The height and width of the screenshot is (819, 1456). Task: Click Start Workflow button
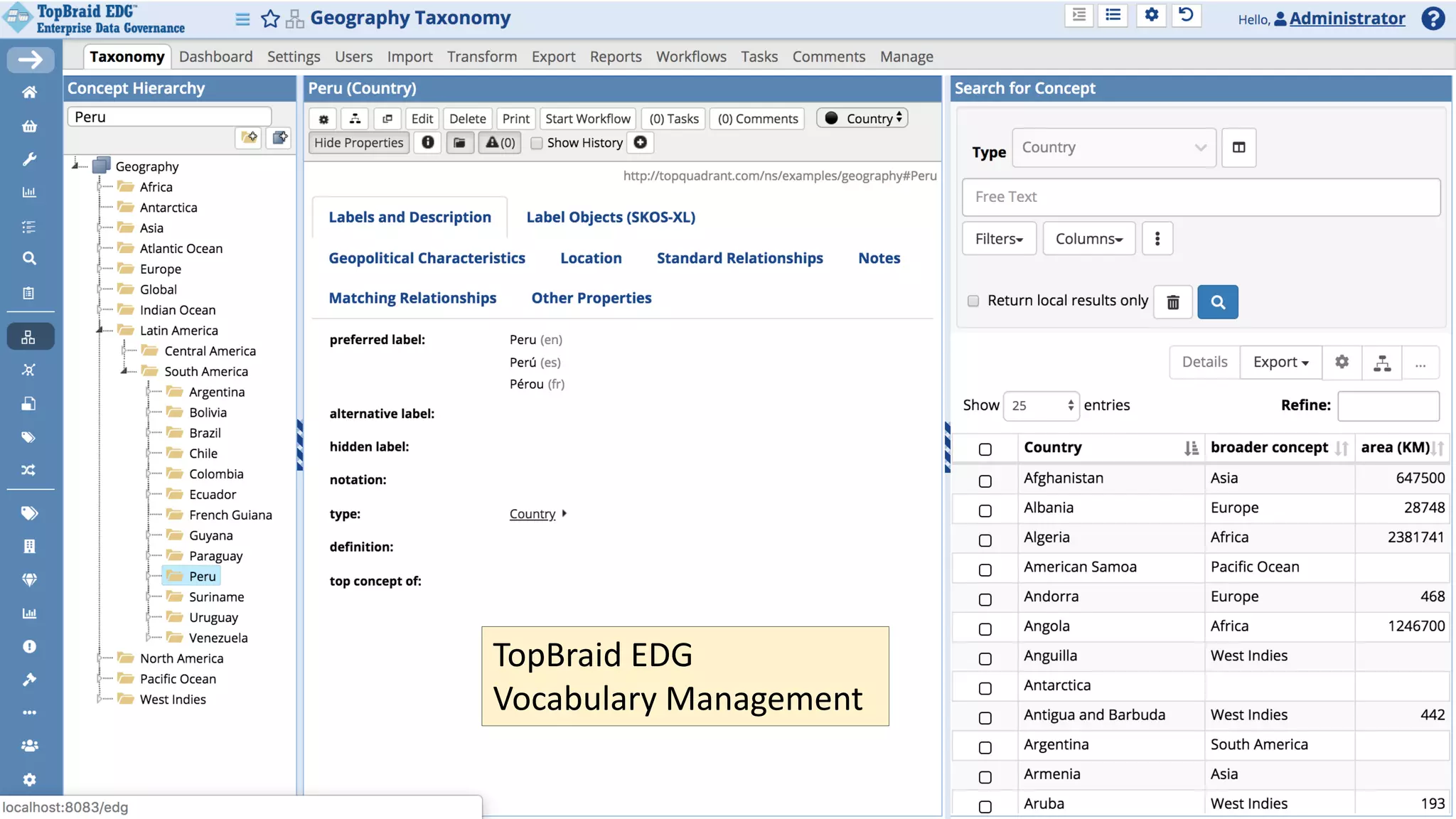[588, 119]
